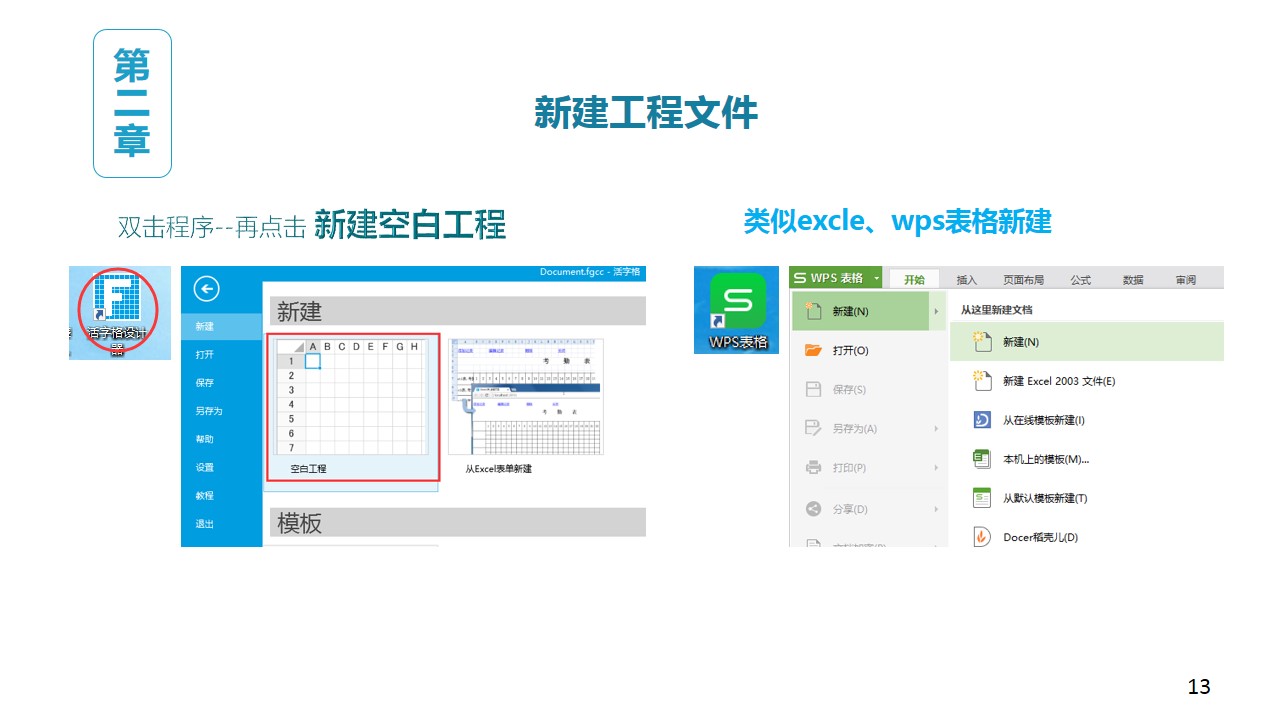Click the 新建 Excel 2003 文件 icon
Image resolution: width=1280 pixels, height=720 pixels.
pyautogui.click(x=981, y=381)
